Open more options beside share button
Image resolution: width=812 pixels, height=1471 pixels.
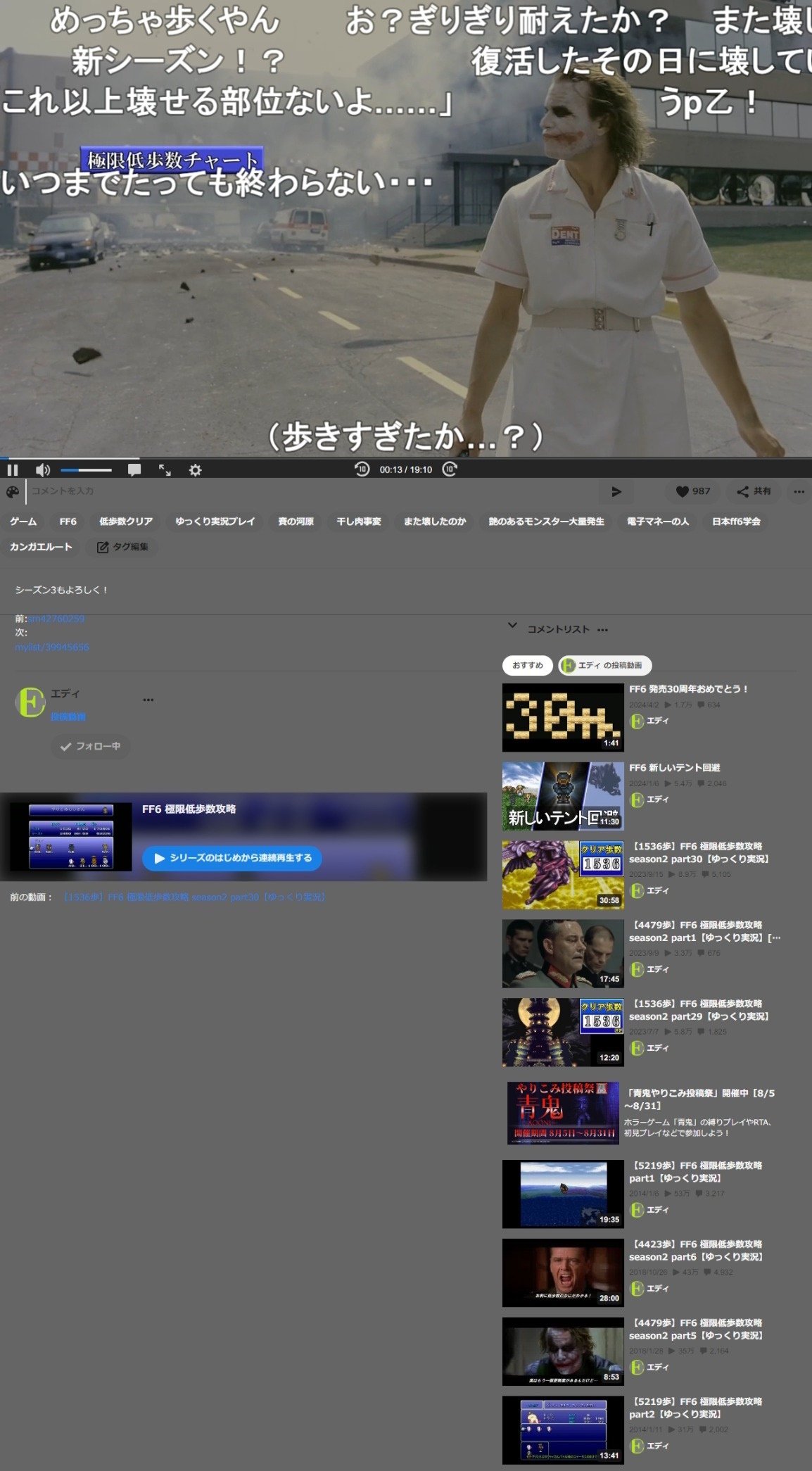[x=799, y=491]
